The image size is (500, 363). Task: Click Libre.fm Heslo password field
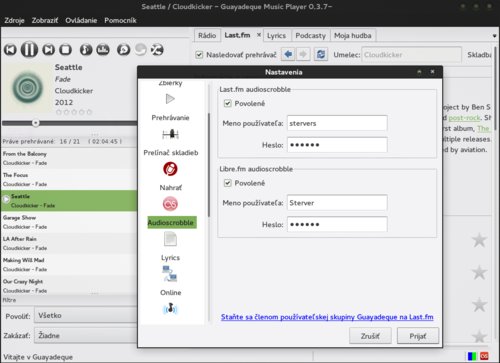tap(337, 224)
